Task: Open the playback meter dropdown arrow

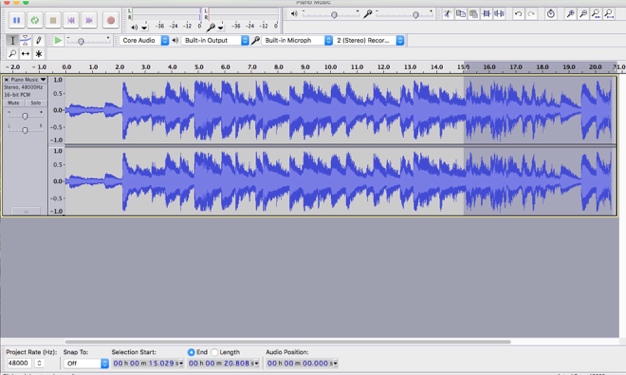Action: point(145,28)
